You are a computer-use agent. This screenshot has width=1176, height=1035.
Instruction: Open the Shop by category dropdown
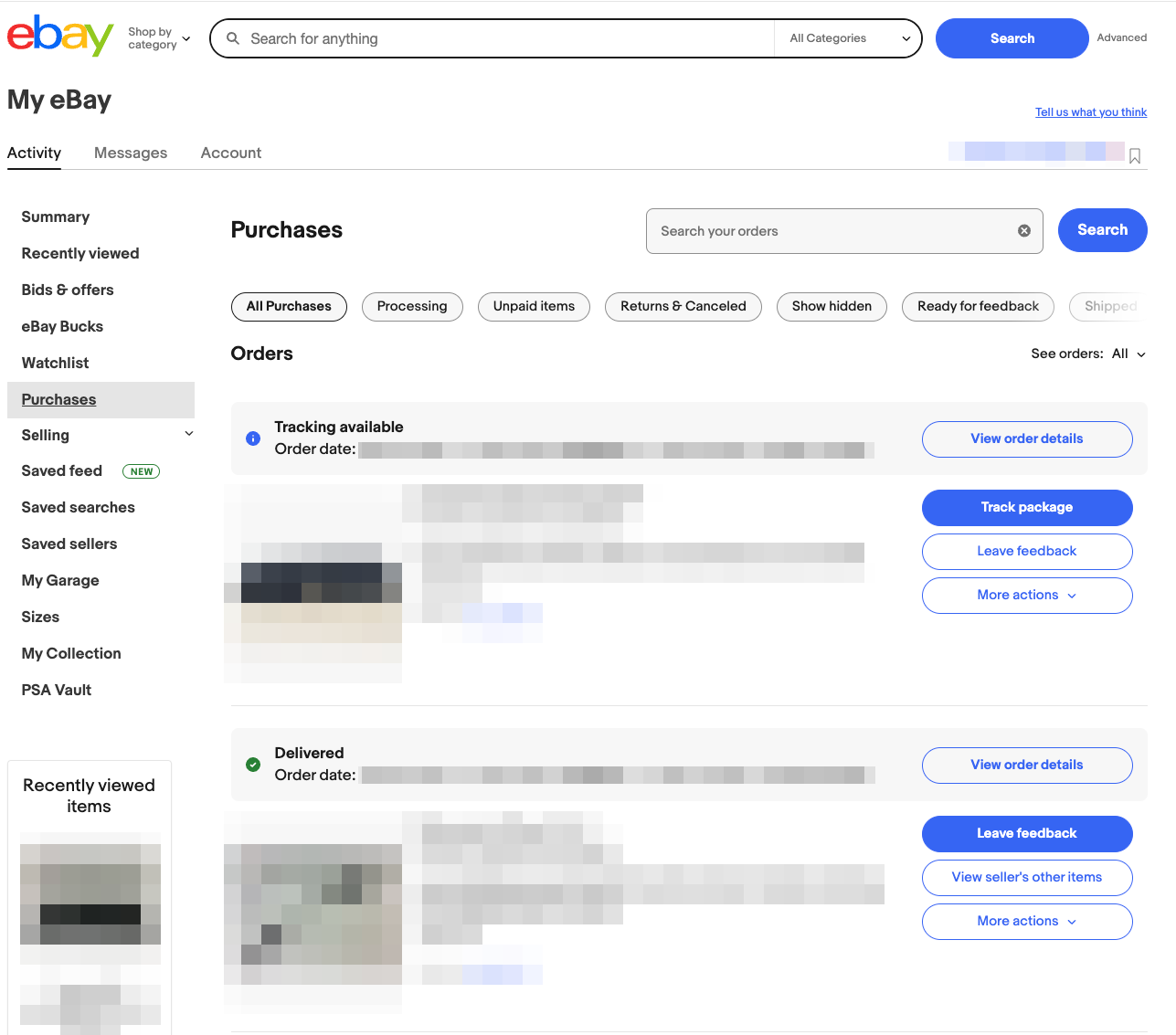point(159,38)
